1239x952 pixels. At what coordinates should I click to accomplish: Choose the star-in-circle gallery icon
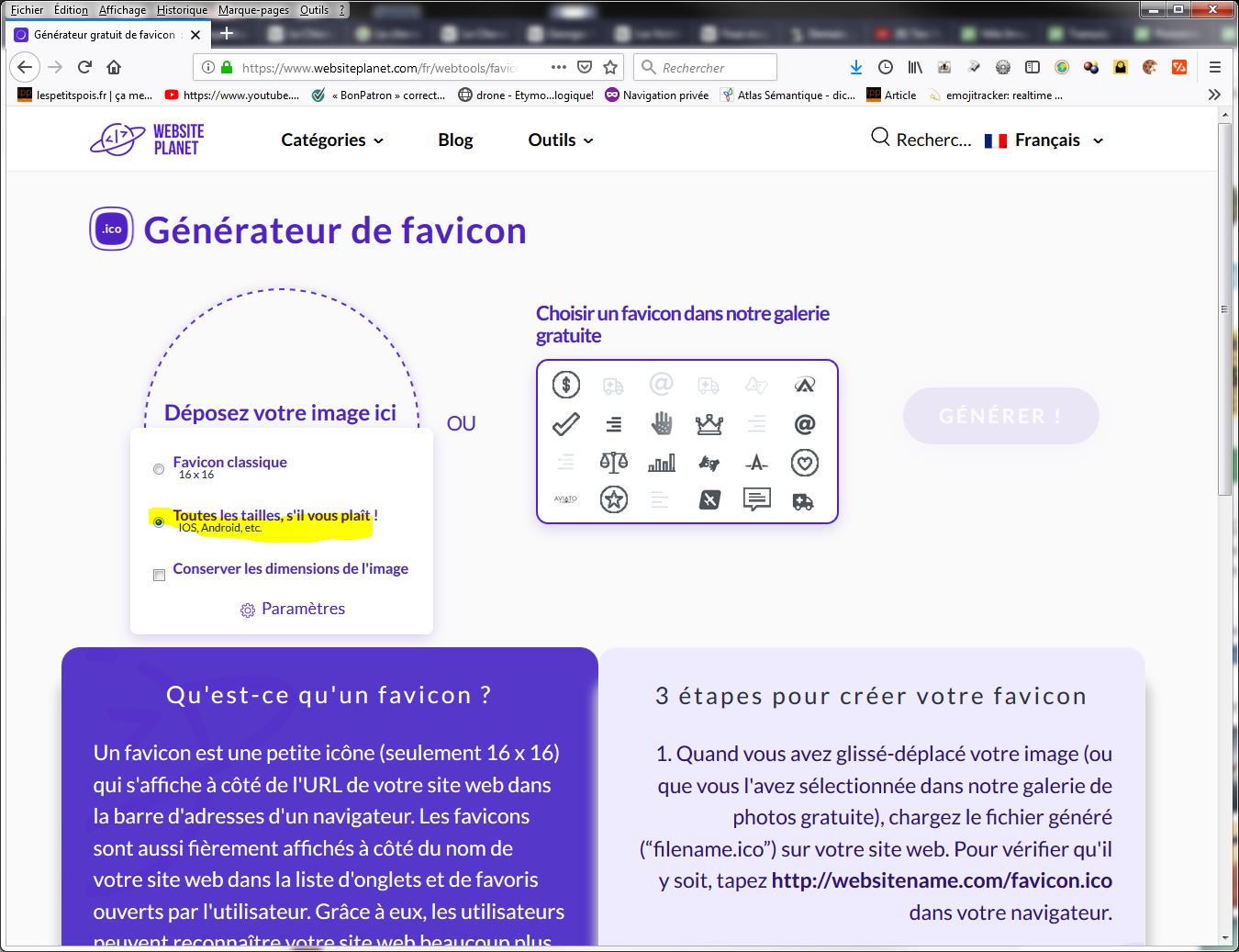coord(613,500)
